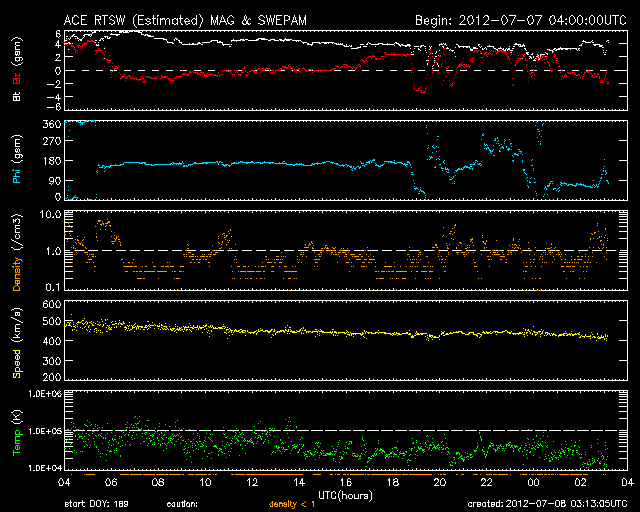Screen dimensions: 640x512
Task: Click the '6' tick at top of Bt Bz axis
Action: coord(58,33)
